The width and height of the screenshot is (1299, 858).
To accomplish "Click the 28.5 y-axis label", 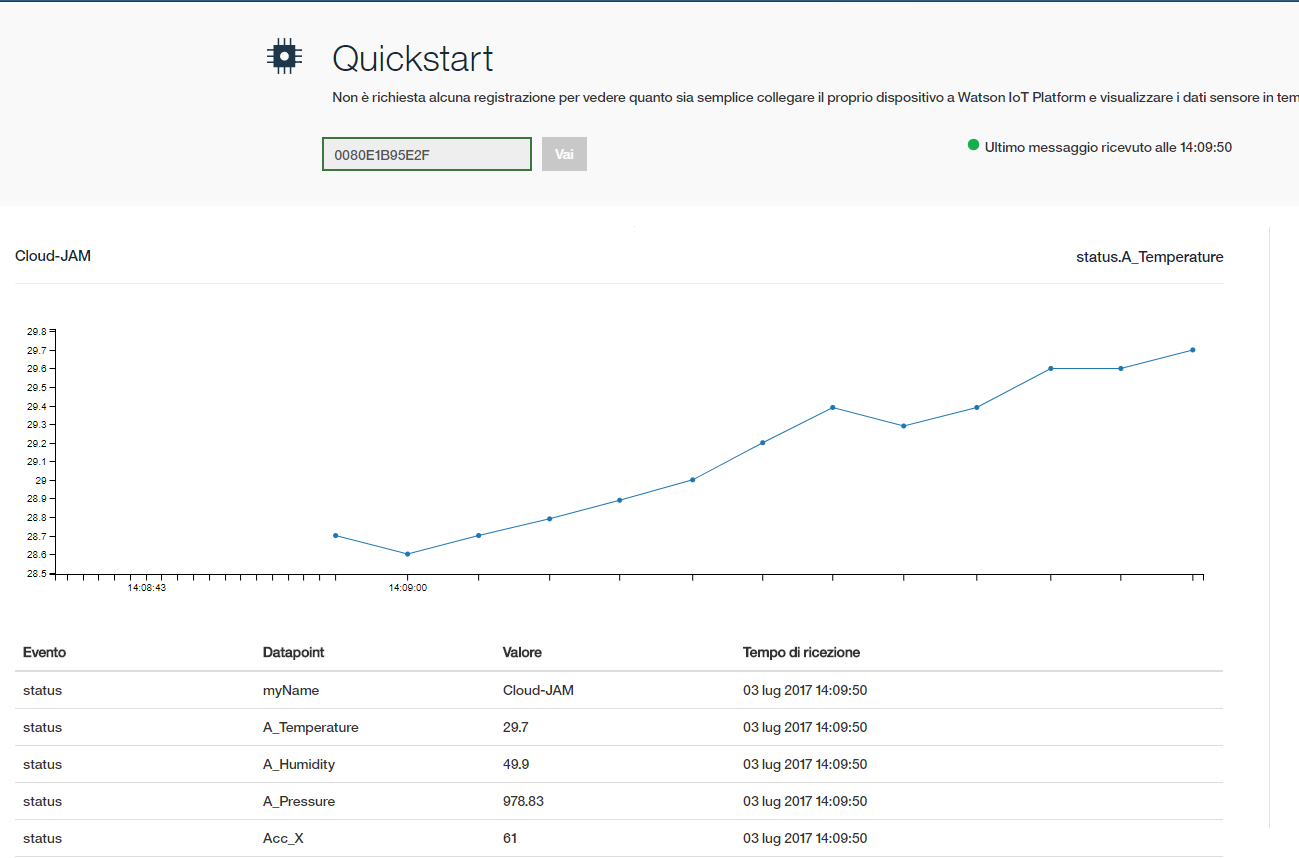I will pos(37,574).
